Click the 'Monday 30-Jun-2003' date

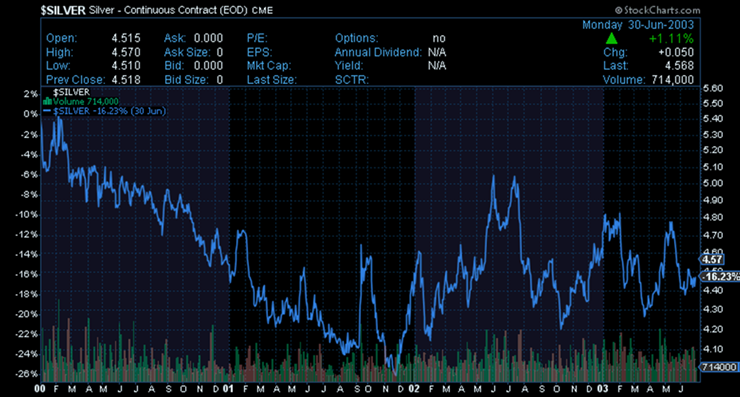coord(638,25)
